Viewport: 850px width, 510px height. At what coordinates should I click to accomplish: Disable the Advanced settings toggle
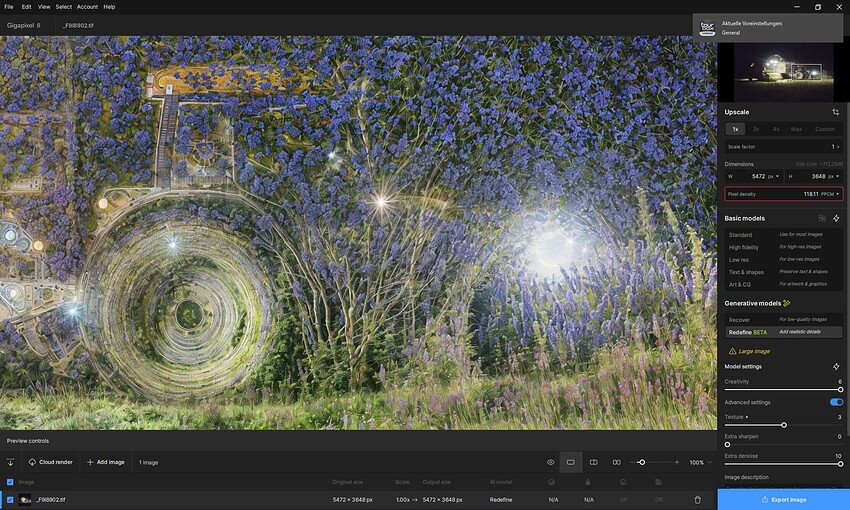[x=836, y=402]
